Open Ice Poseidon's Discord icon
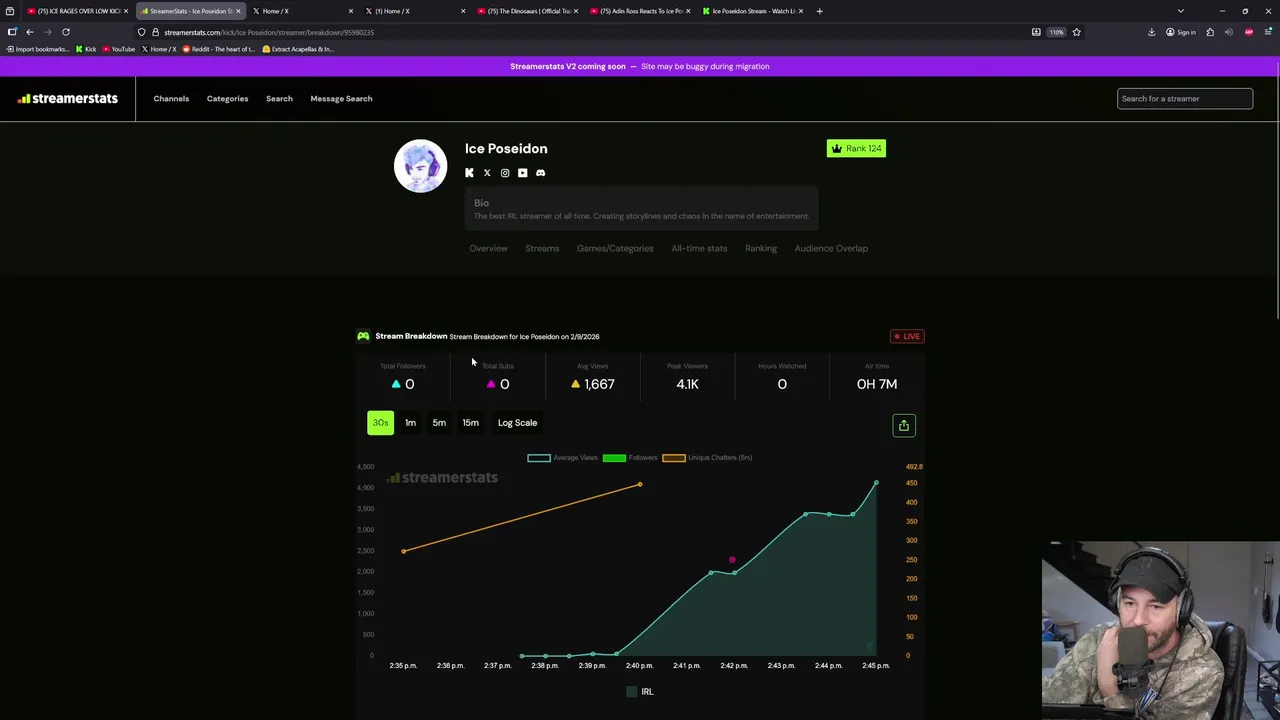 pyautogui.click(x=541, y=173)
